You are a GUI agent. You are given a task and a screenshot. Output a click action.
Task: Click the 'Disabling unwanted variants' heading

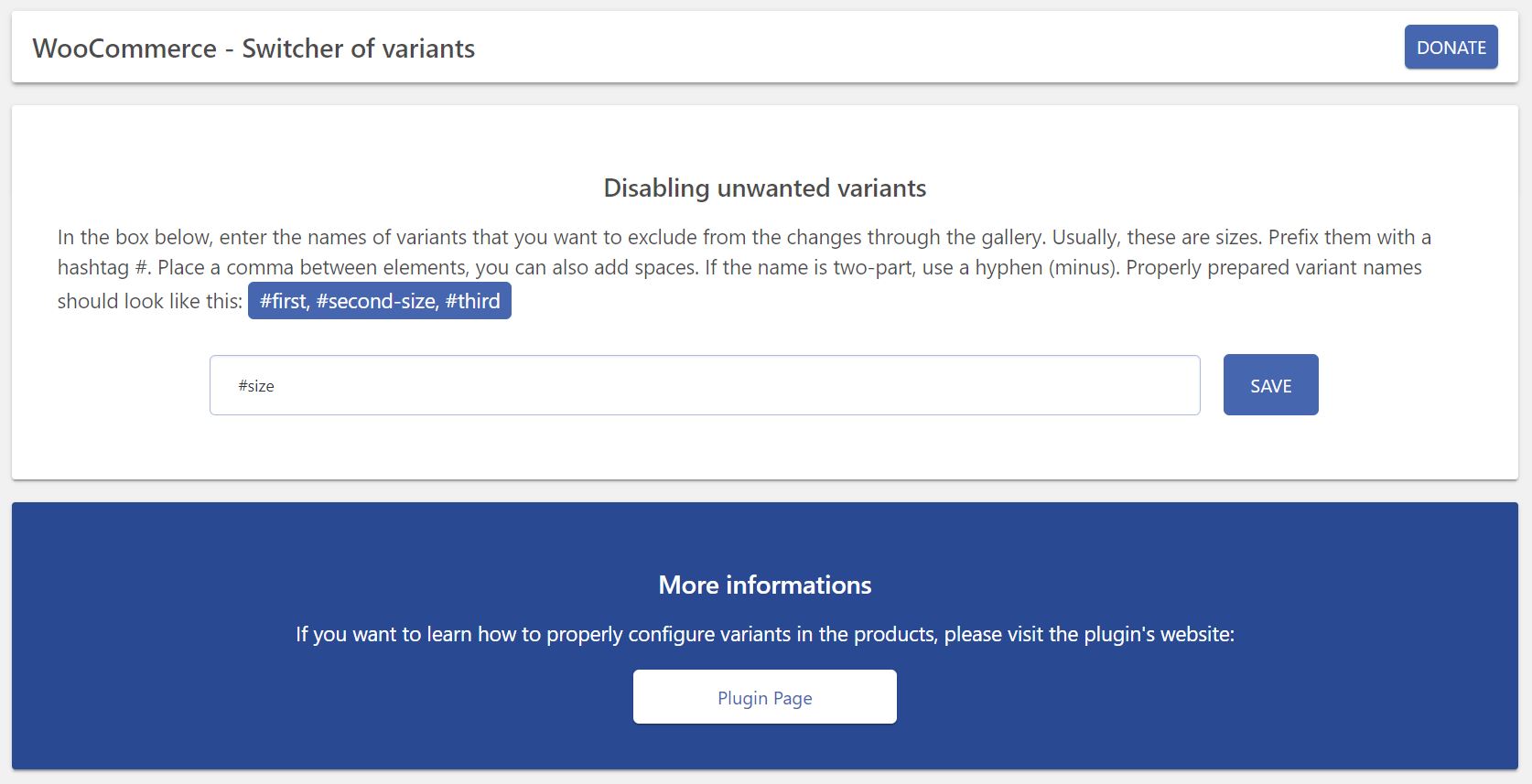[x=765, y=188]
